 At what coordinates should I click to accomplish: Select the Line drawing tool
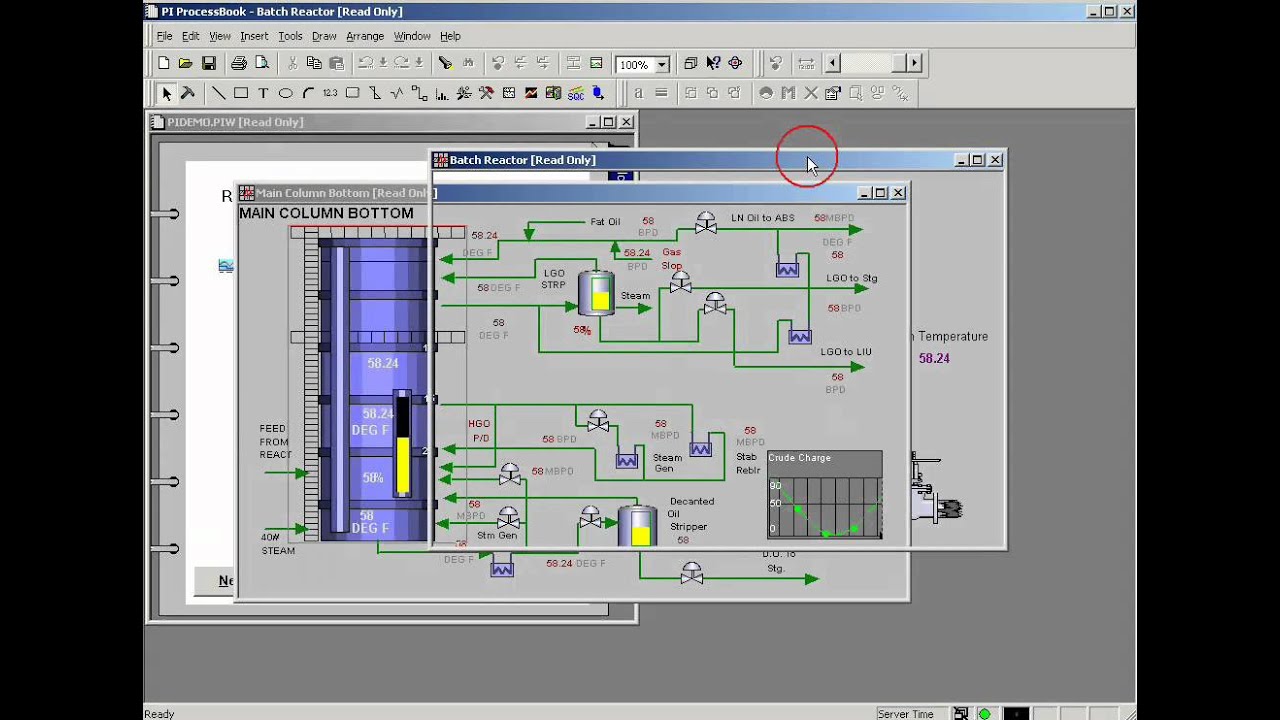(218, 93)
